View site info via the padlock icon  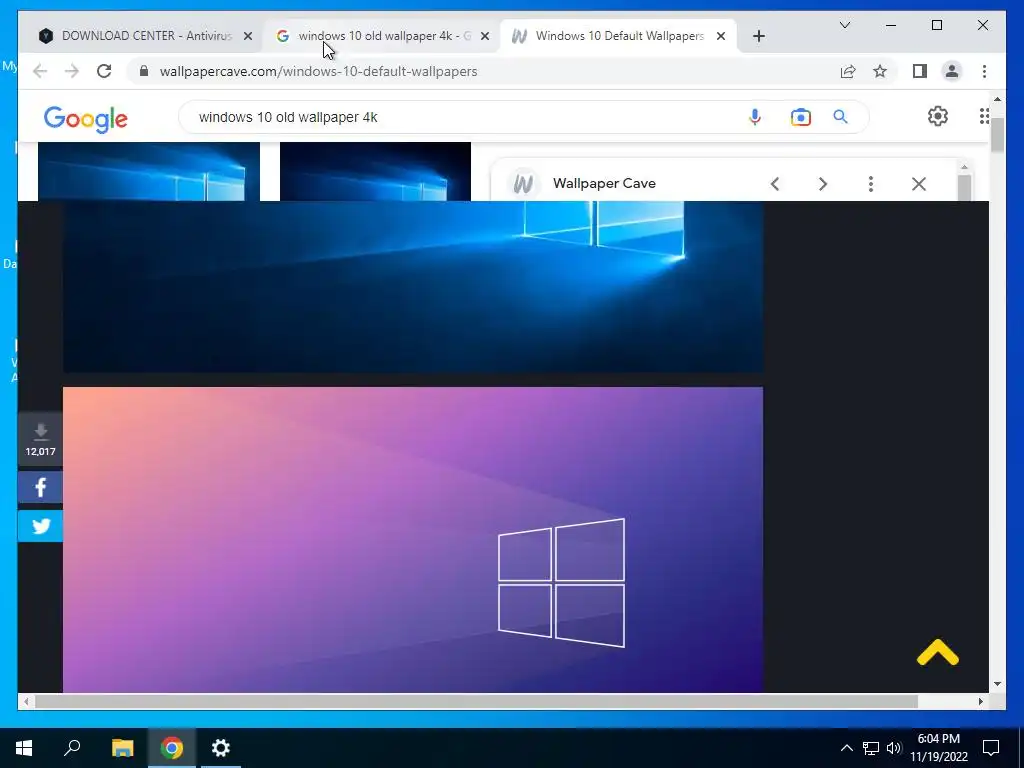[144, 71]
